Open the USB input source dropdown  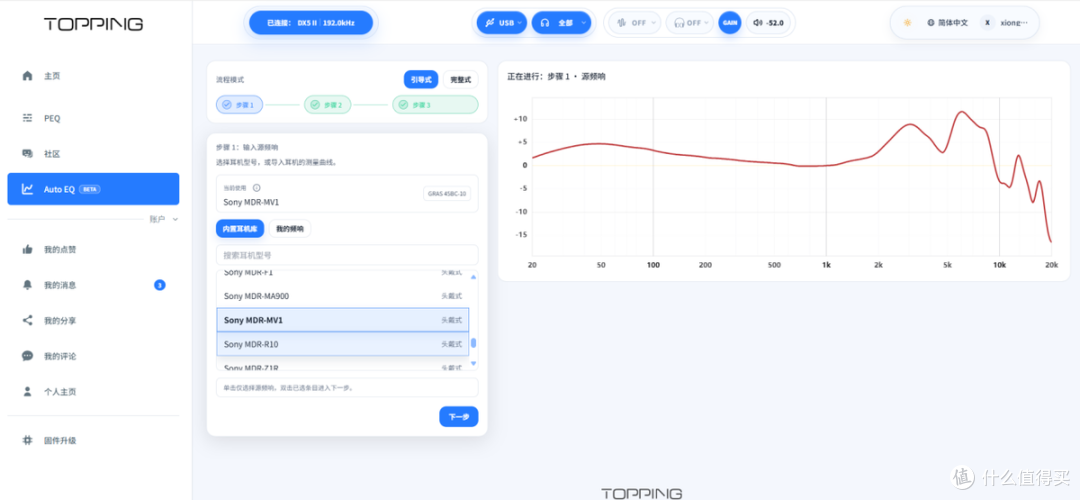click(x=501, y=23)
